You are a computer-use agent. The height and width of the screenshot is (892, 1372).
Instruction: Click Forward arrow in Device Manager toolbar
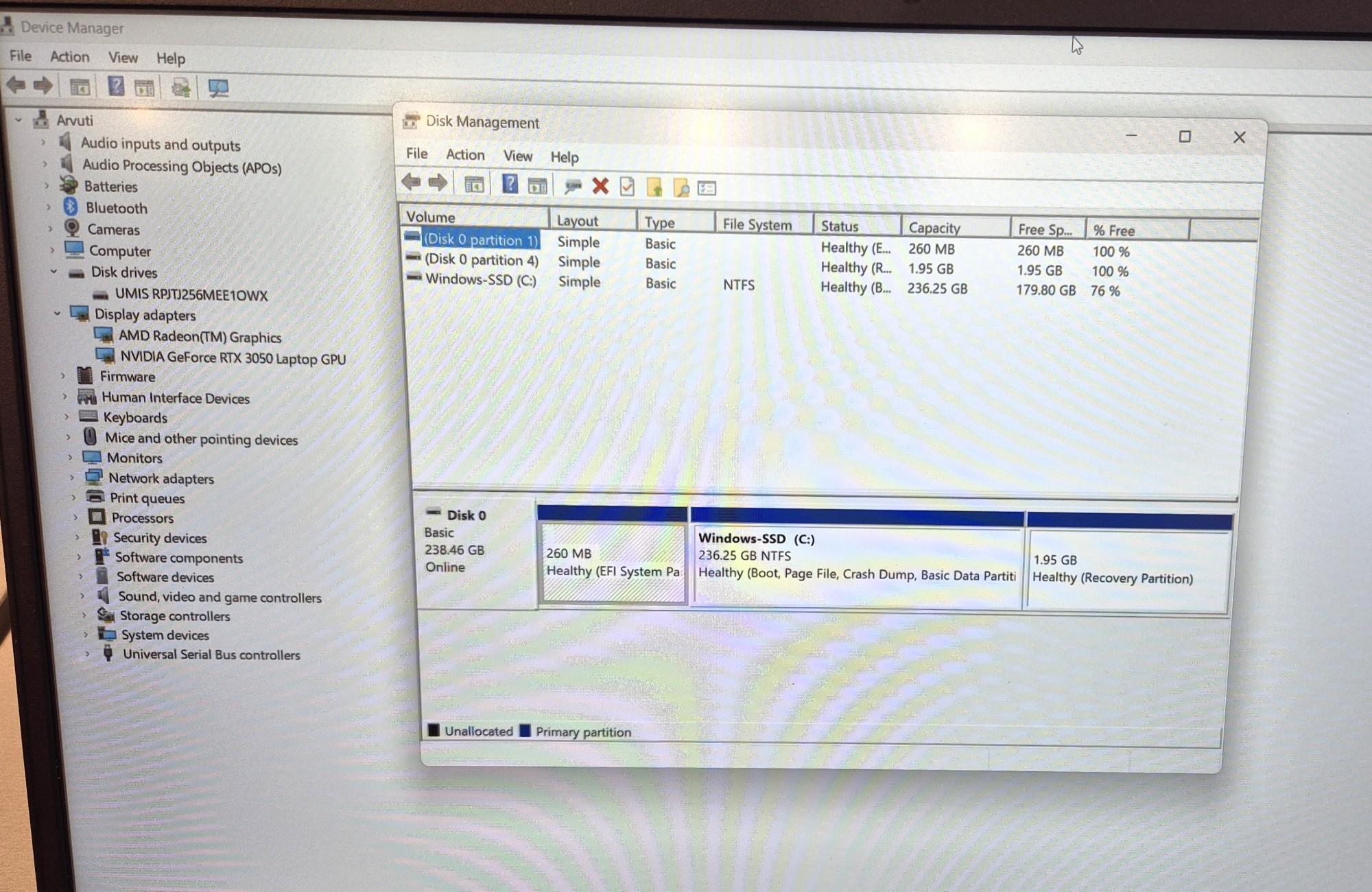(43, 86)
